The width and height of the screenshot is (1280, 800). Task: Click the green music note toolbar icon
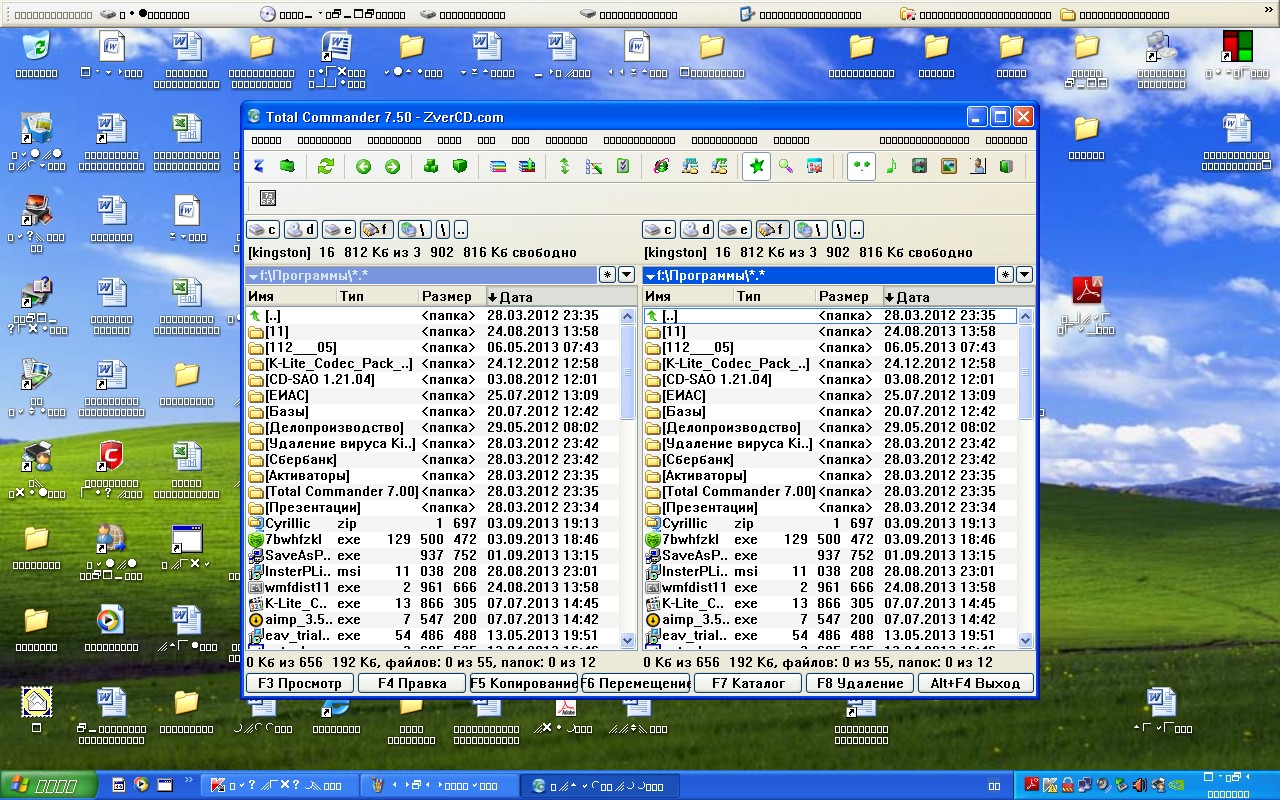(x=891, y=167)
